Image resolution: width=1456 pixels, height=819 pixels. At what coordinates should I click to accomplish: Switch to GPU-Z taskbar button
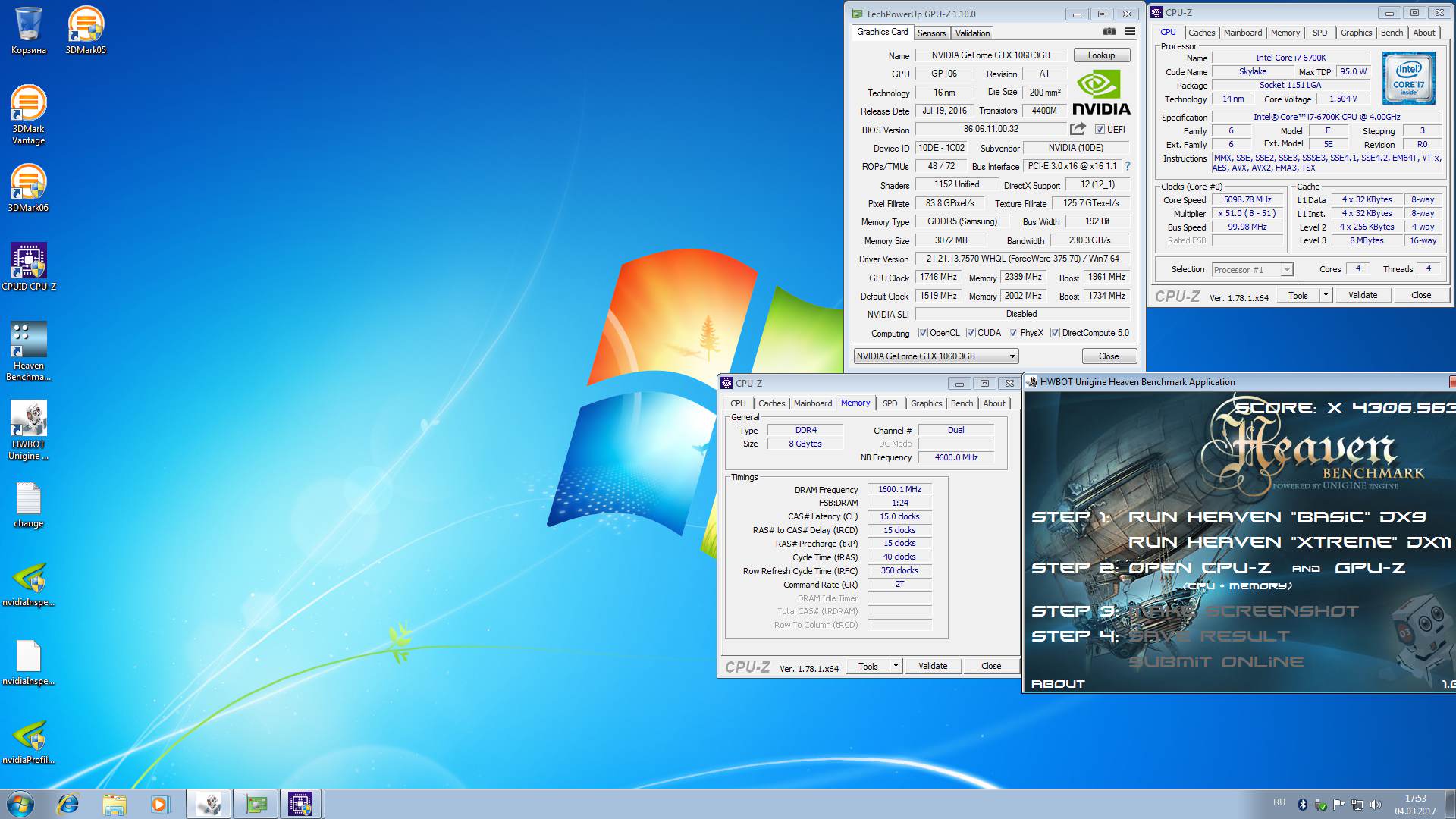(x=256, y=804)
